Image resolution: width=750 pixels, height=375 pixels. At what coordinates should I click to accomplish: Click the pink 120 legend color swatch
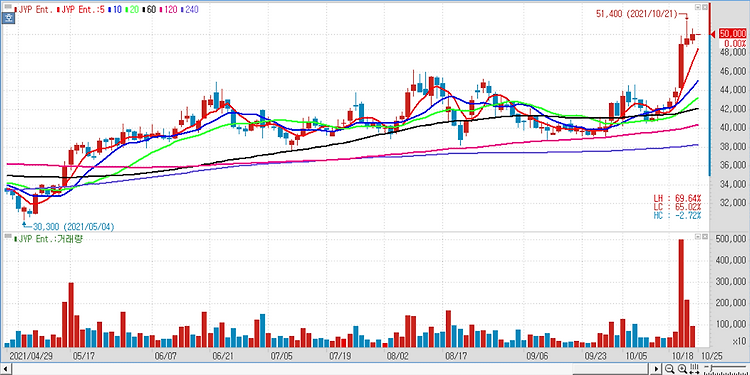point(161,9)
